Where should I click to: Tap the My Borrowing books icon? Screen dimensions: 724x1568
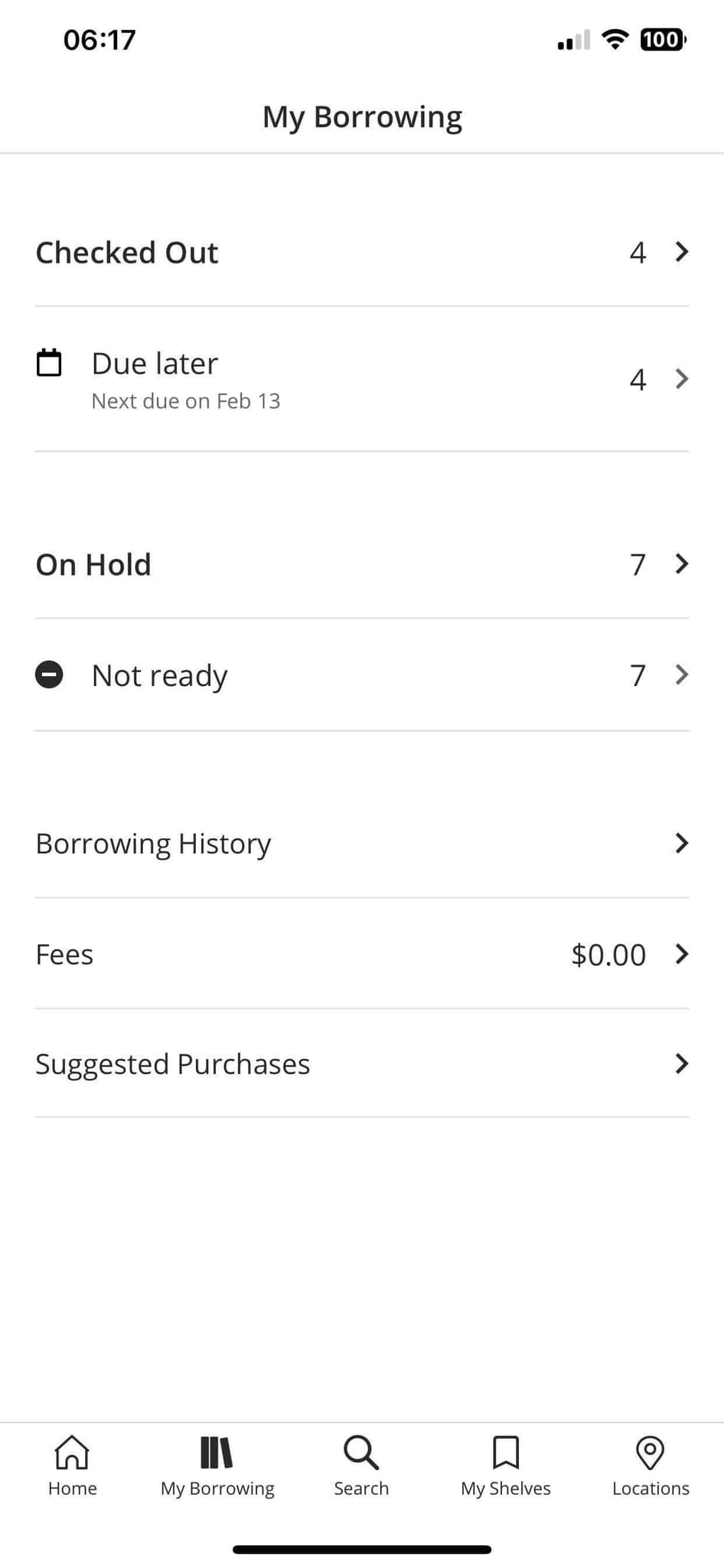click(217, 1452)
